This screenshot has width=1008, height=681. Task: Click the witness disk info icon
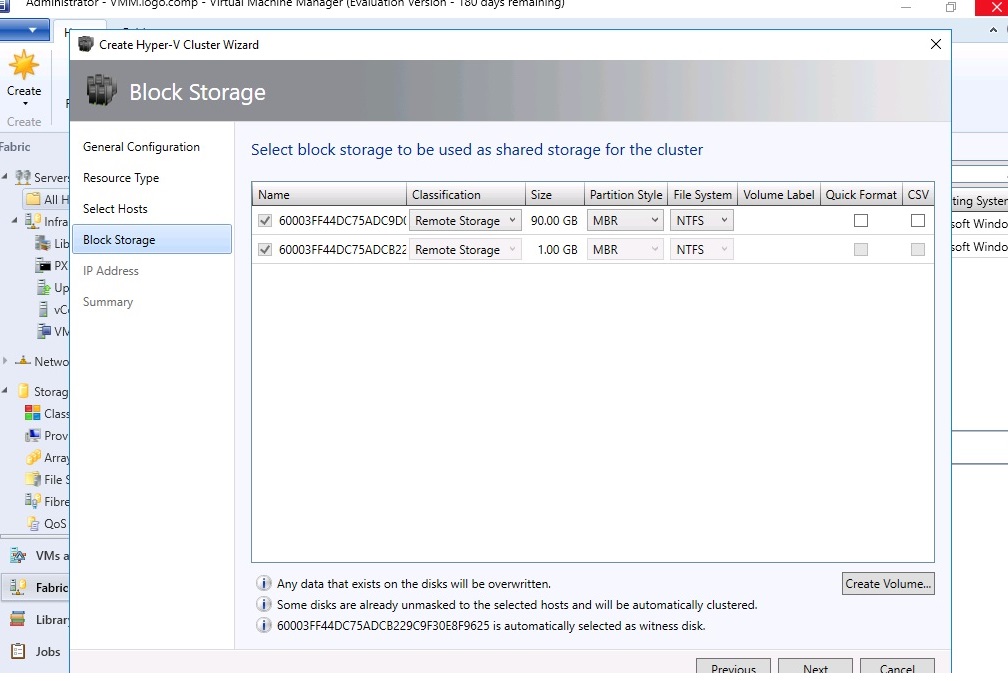pos(264,625)
